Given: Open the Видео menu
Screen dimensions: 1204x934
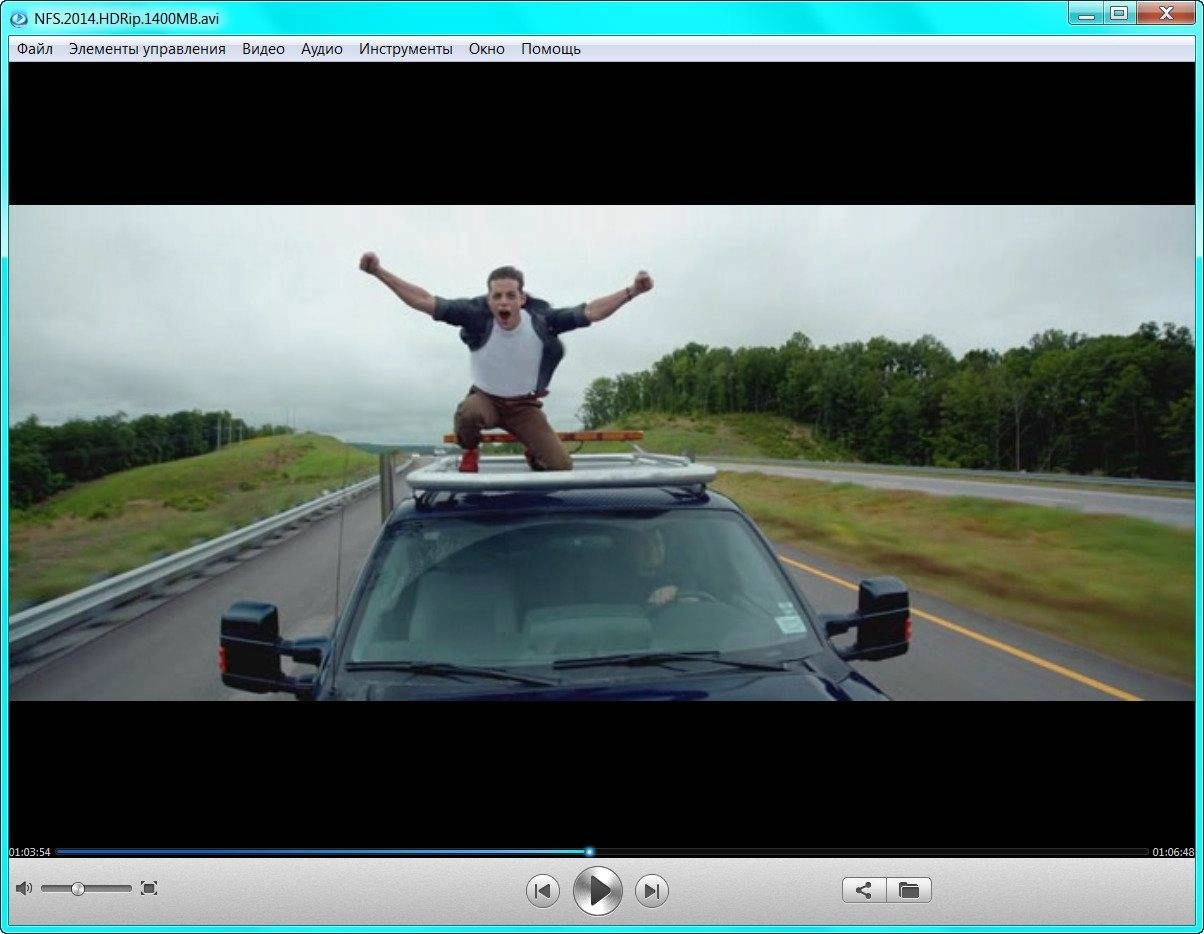Looking at the screenshot, I should click(263, 49).
